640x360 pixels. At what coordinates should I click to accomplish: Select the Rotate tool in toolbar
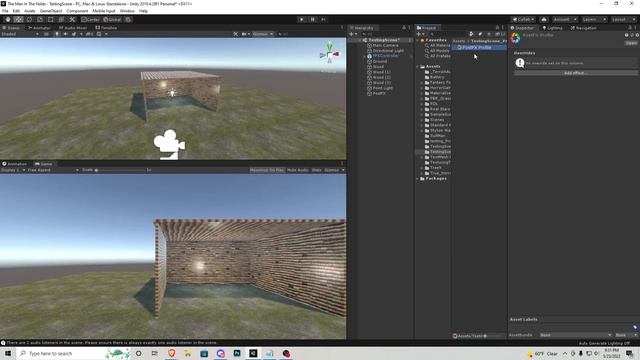coord(29,19)
